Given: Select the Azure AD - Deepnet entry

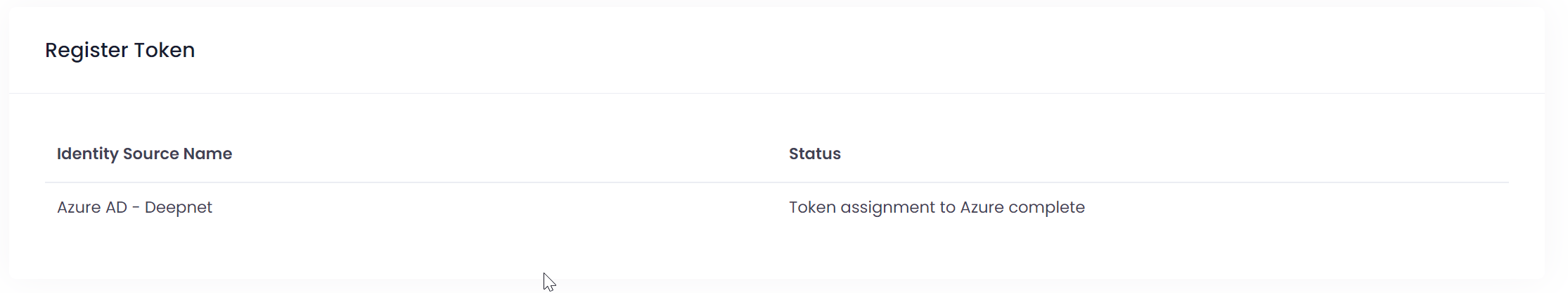Looking at the screenshot, I should coord(134,207).
